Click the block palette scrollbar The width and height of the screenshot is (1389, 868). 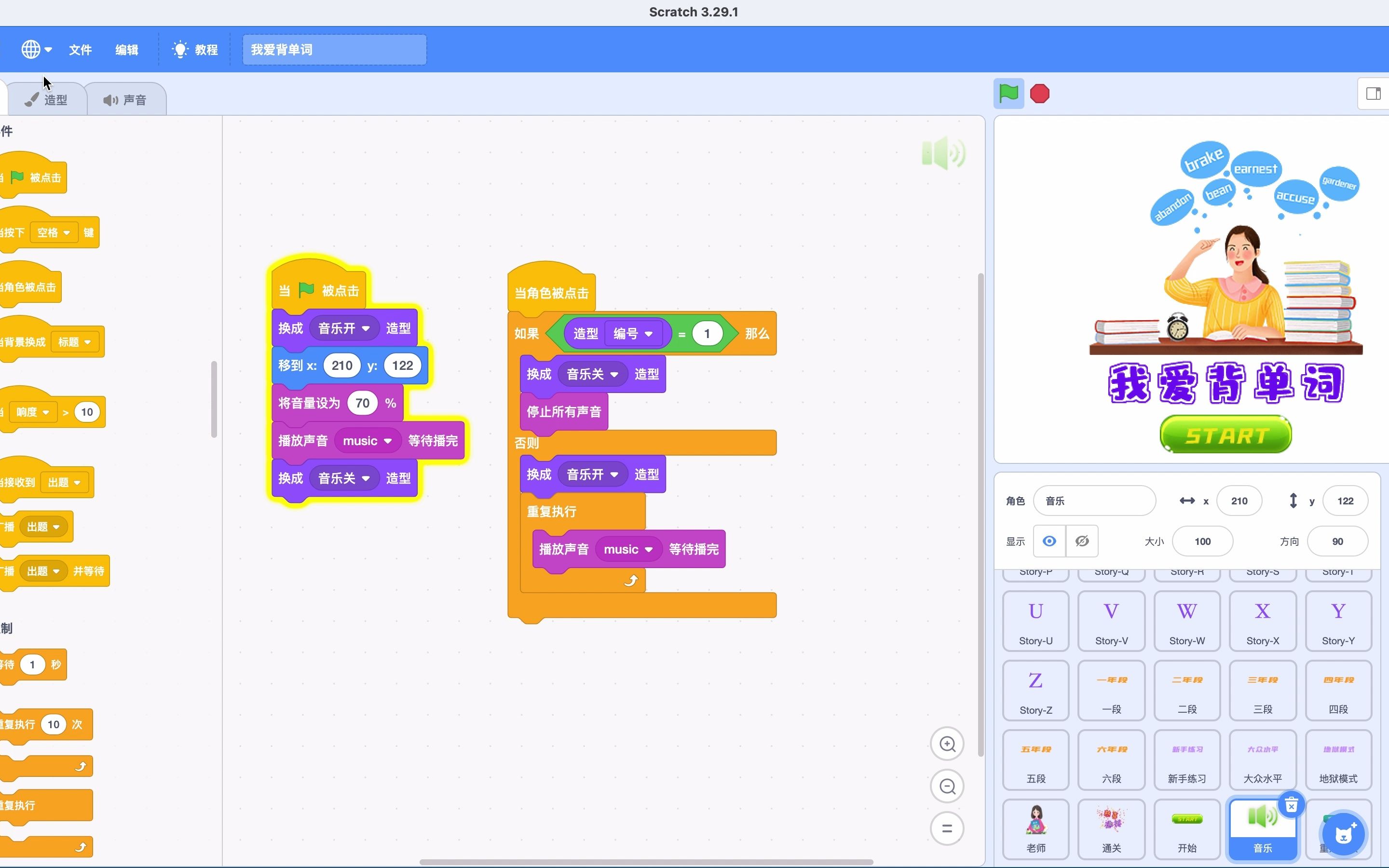(214, 399)
